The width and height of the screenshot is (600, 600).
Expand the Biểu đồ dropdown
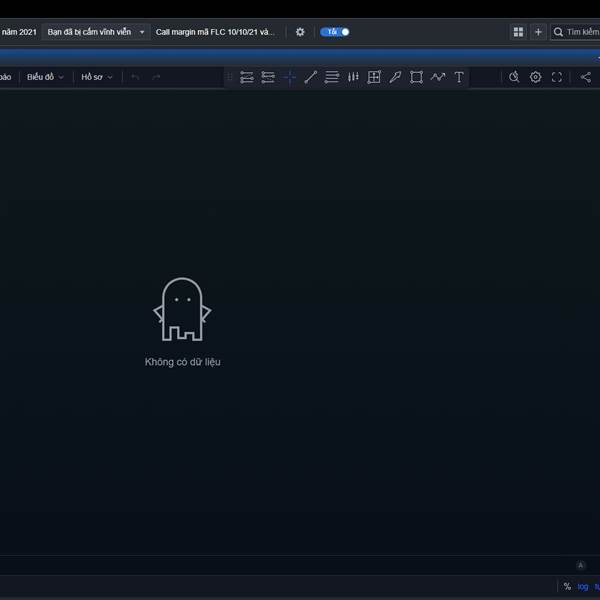45,77
